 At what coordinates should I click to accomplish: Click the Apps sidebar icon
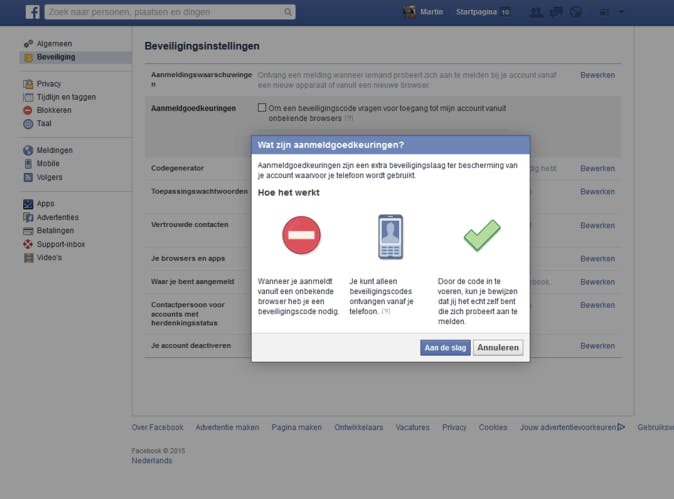[28, 204]
